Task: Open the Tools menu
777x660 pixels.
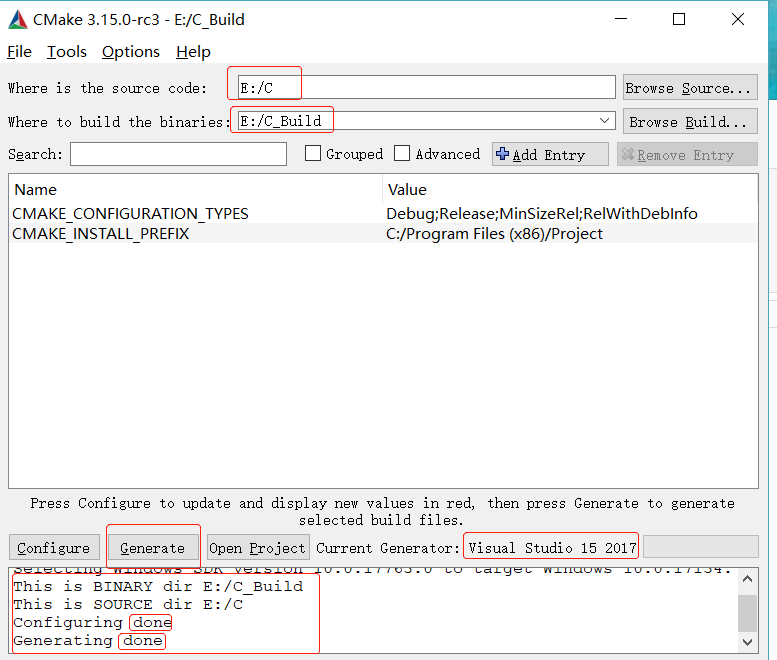Action: point(67,52)
